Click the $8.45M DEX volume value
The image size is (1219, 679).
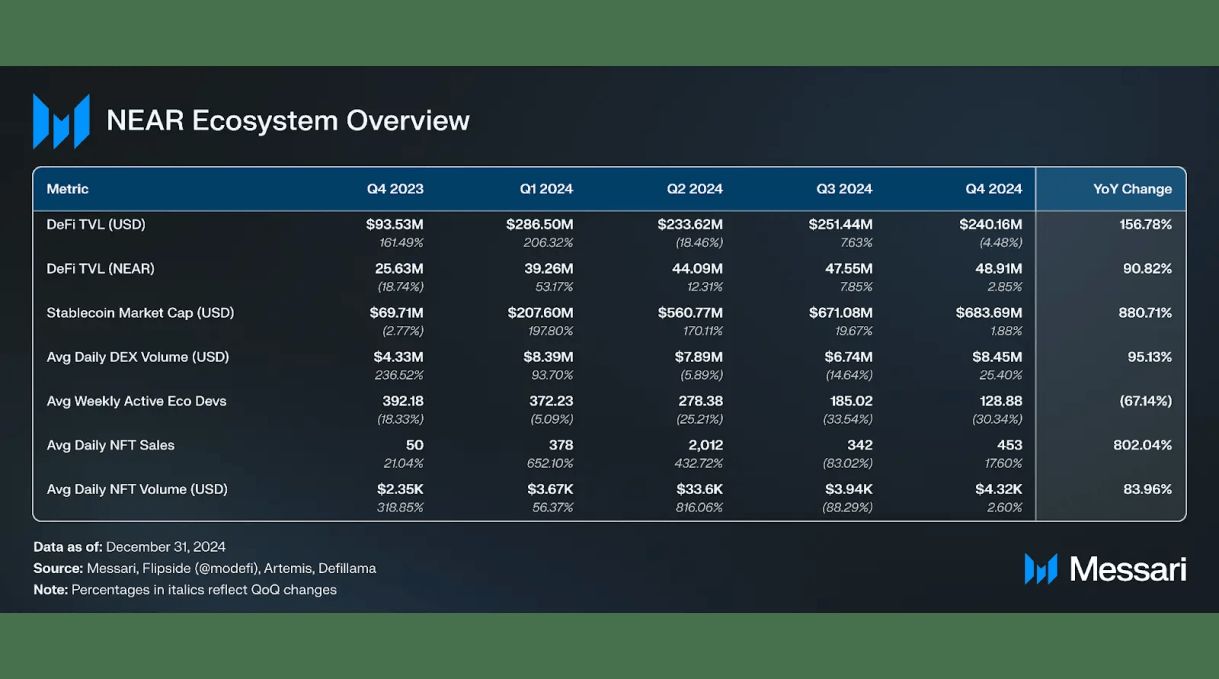(998, 357)
